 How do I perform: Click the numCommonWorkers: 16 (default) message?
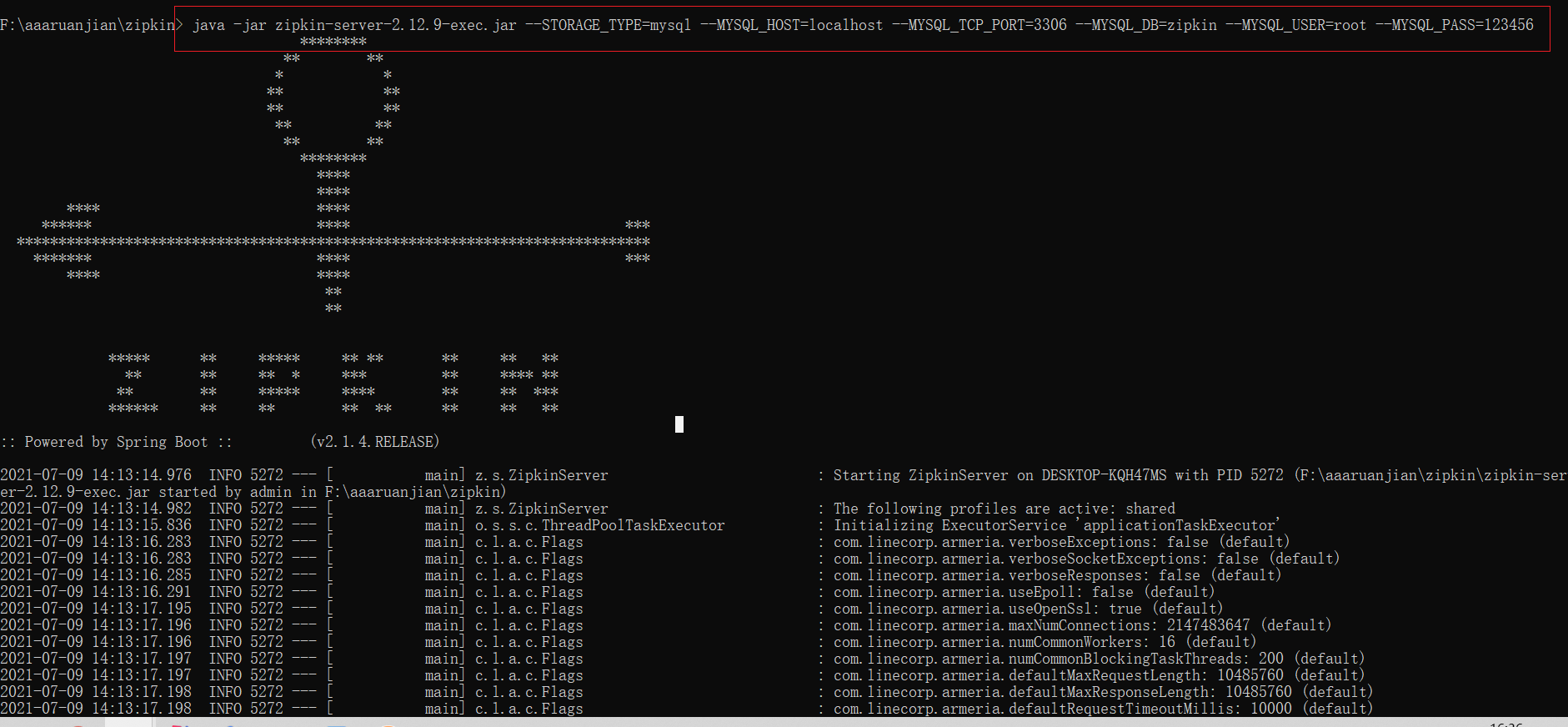tap(1045, 642)
